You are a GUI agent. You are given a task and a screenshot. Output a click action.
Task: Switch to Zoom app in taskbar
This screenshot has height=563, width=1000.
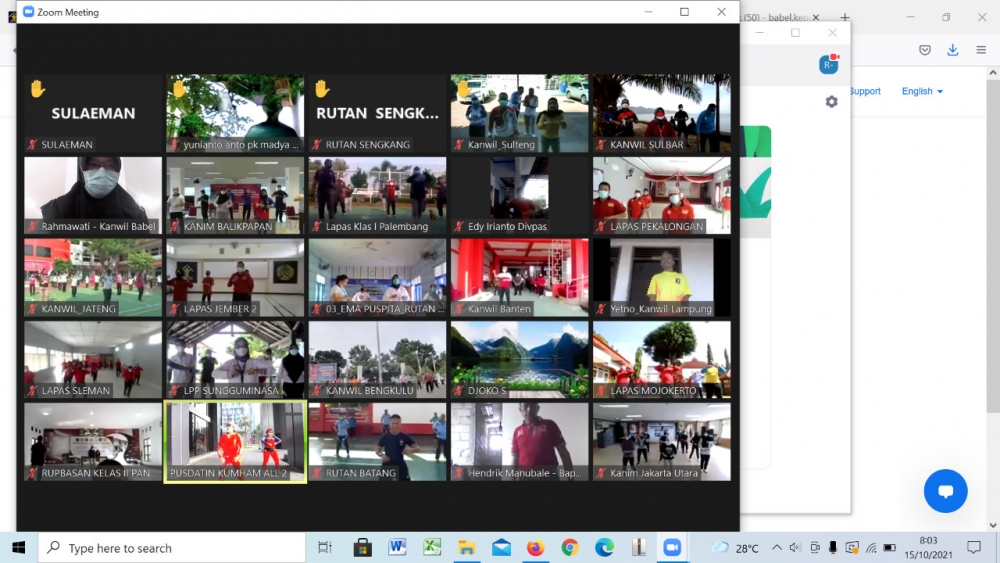[672, 548]
